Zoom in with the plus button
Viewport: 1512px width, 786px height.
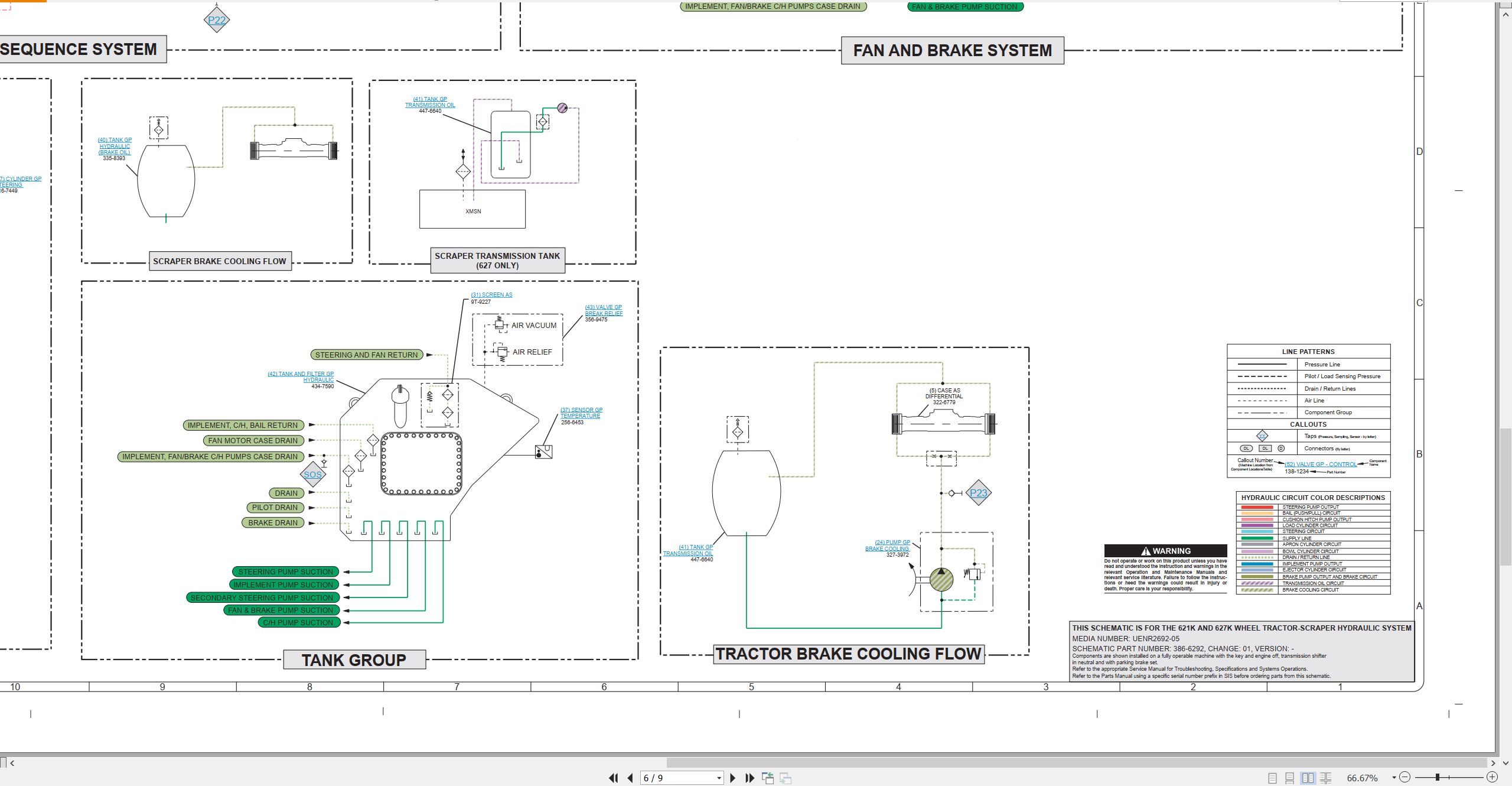(1492, 778)
